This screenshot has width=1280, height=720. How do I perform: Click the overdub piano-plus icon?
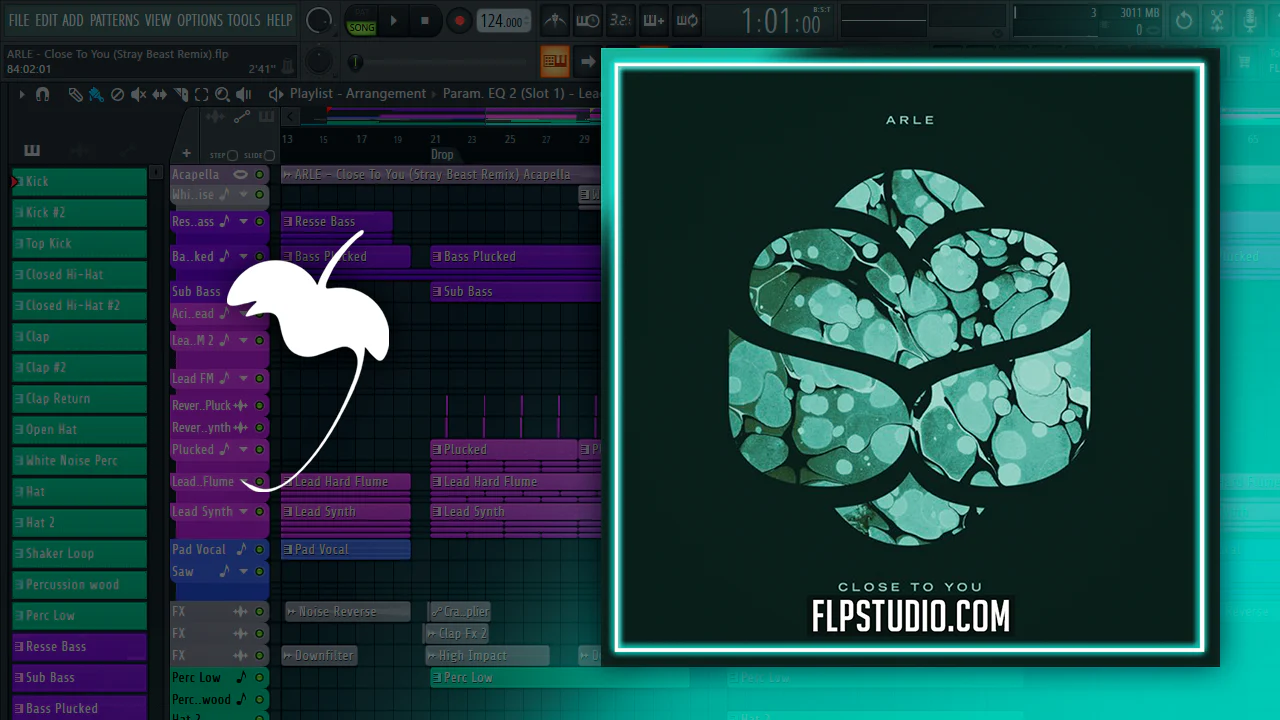click(x=653, y=20)
